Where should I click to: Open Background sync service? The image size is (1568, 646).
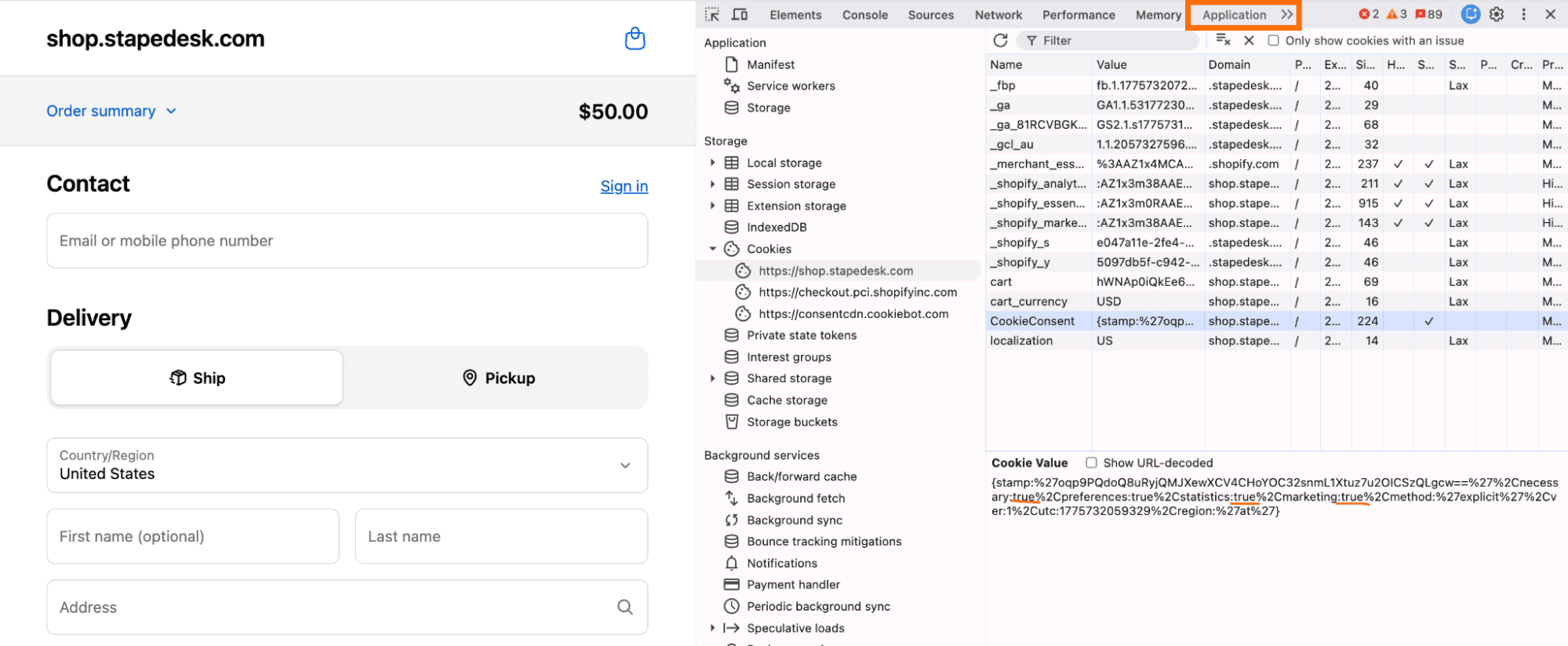pos(794,520)
